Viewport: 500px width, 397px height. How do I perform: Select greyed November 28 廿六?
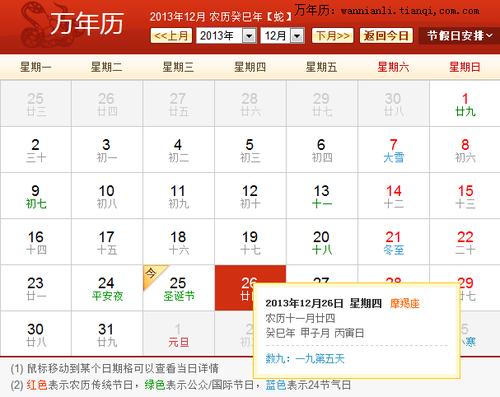pyautogui.click(x=250, y=104)
